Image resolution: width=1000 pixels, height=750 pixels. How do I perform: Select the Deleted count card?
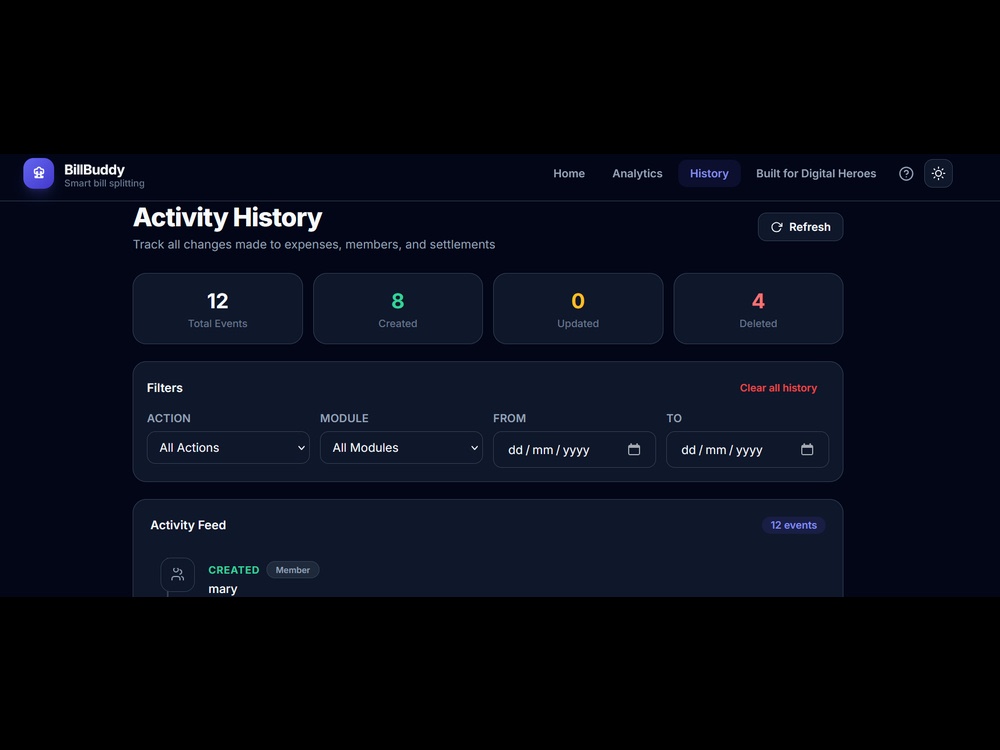758,309
